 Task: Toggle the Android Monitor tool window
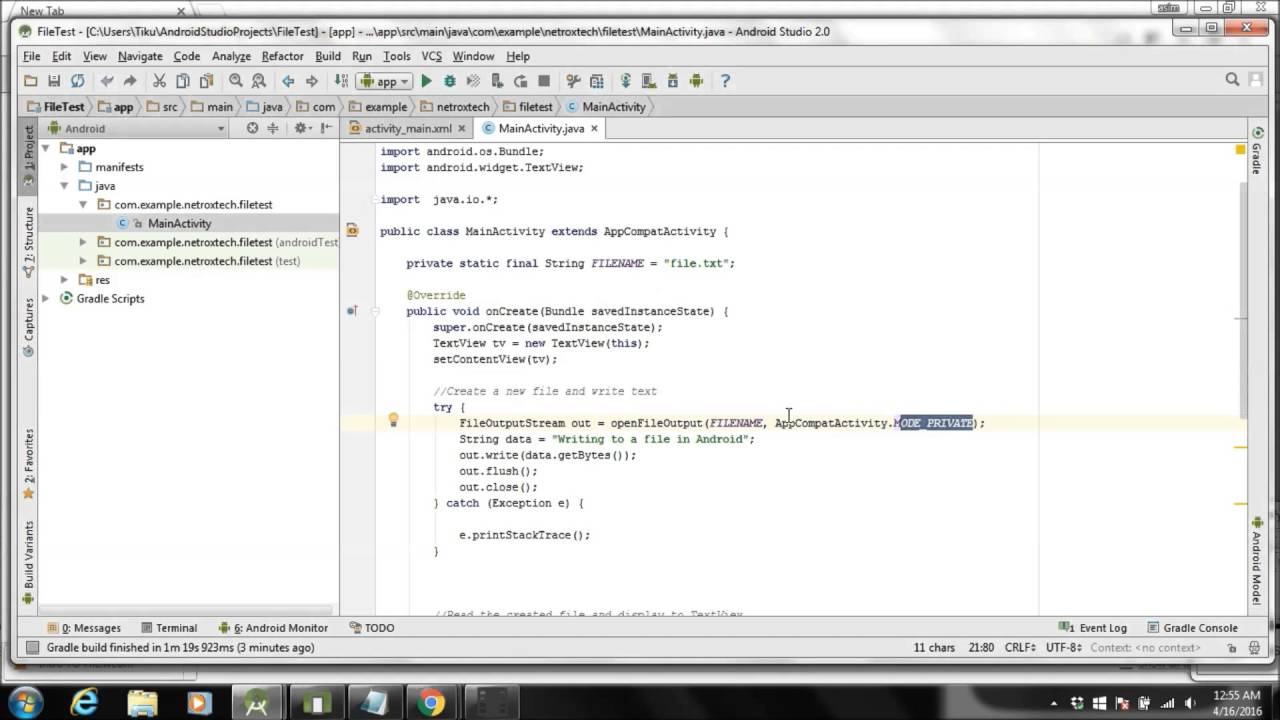click(272, 628)
